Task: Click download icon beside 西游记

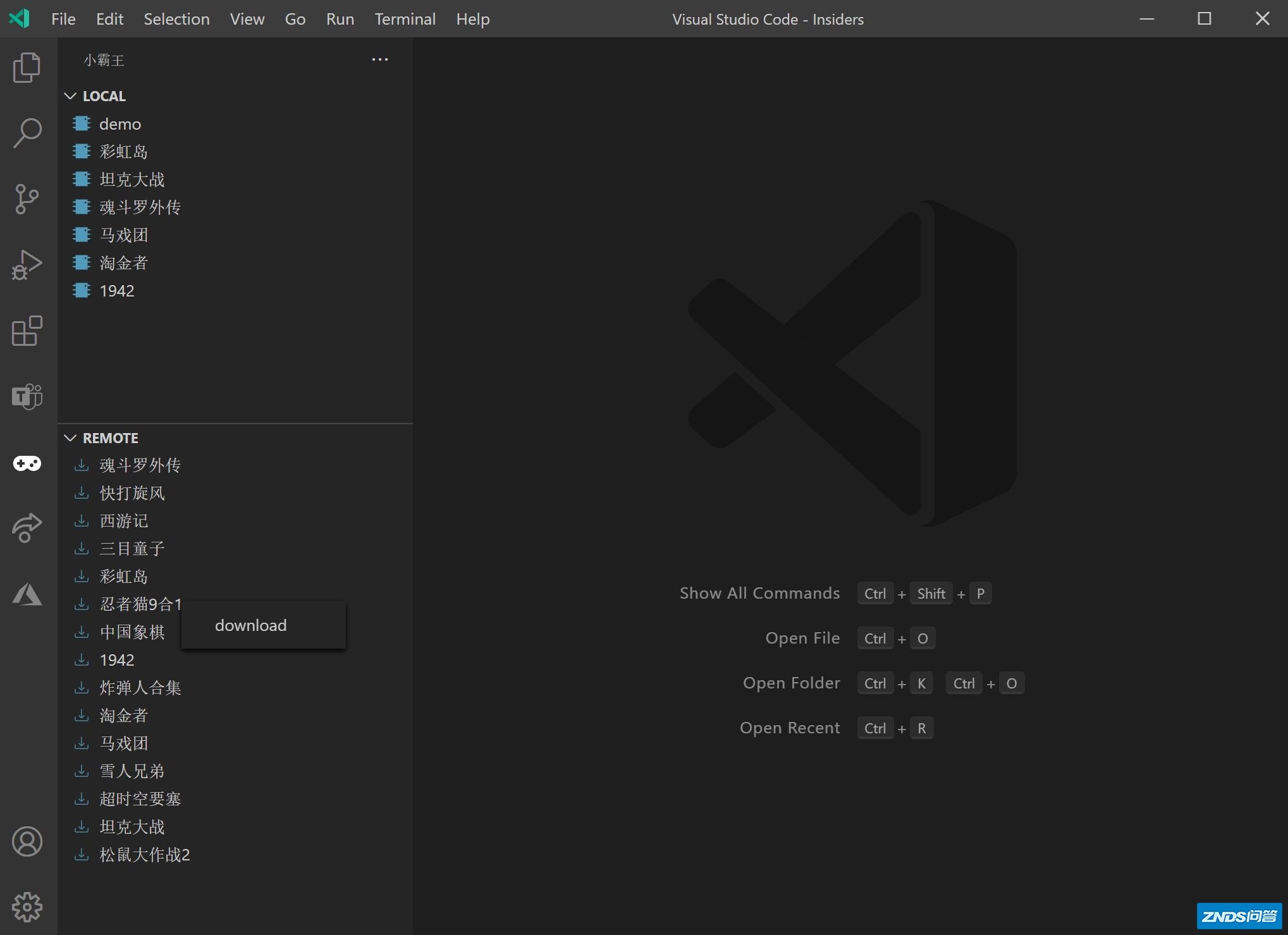Action: pos(82,520)
